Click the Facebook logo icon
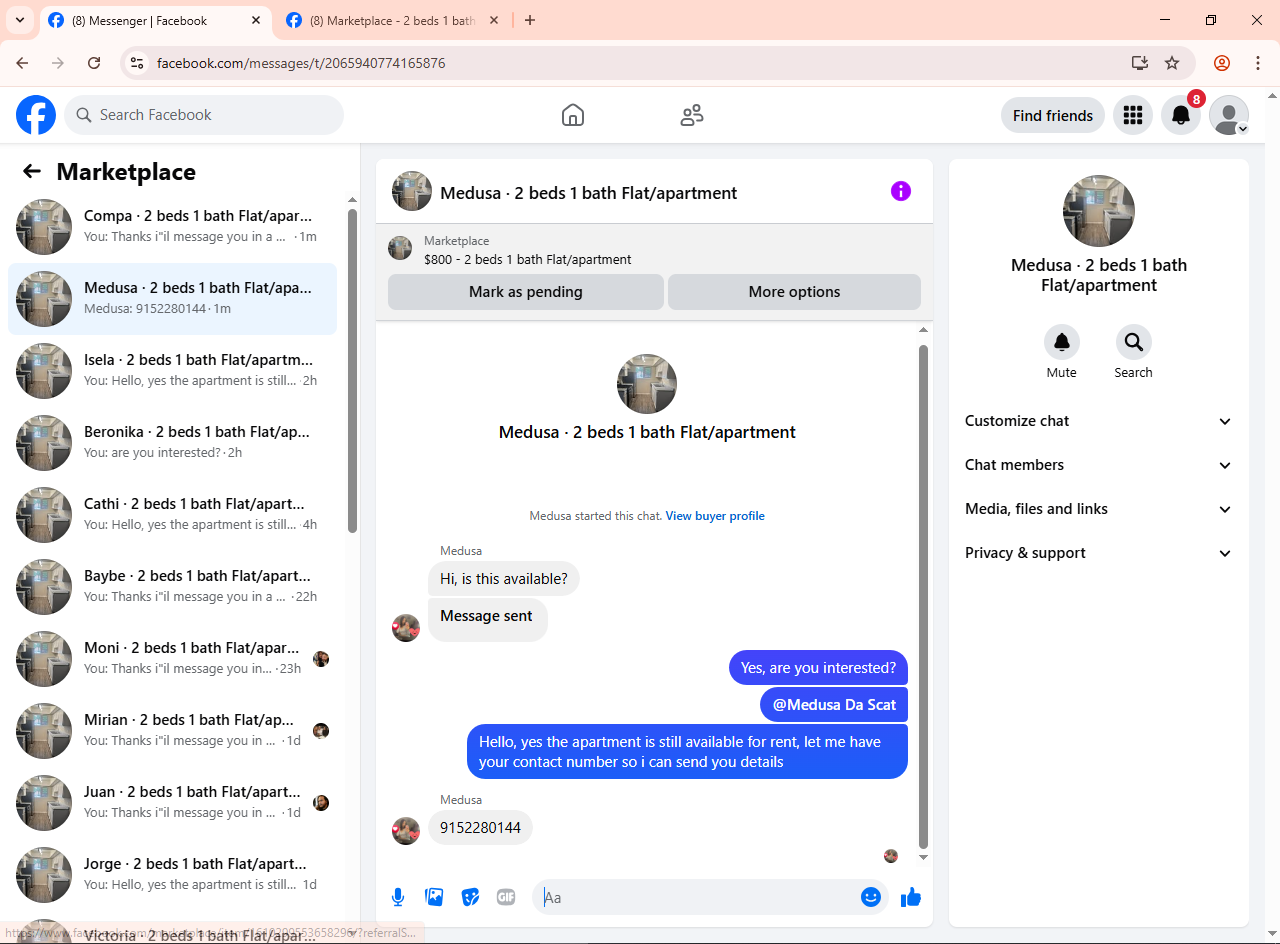This screenshot has width=1280, height=944. pyautogui.click(x=36, y=115)
